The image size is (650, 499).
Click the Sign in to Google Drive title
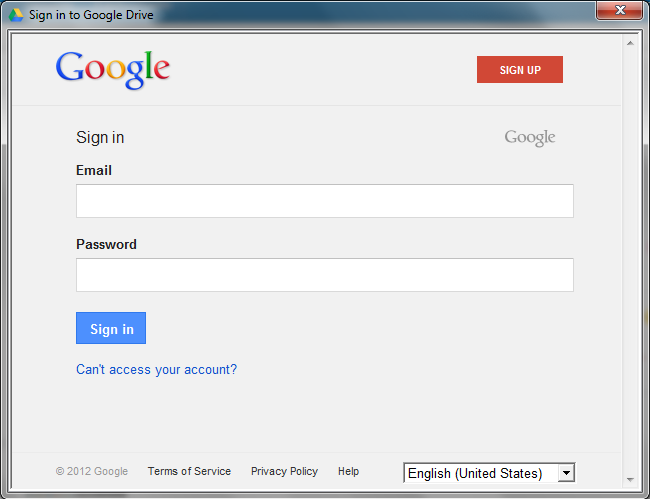91,15
